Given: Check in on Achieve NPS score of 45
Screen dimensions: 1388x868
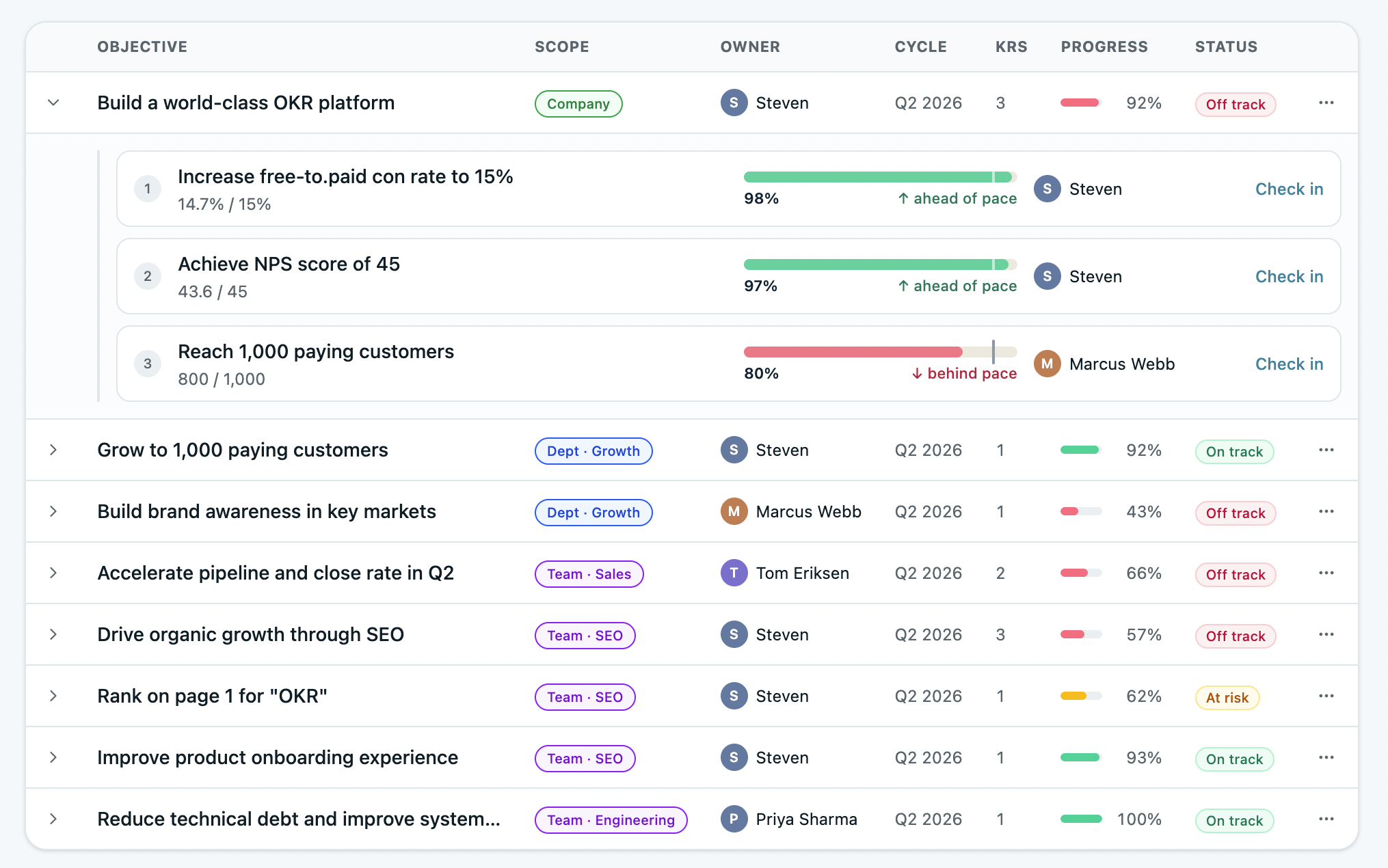Looking at the screenshot, I should (x=1289, y=277).
